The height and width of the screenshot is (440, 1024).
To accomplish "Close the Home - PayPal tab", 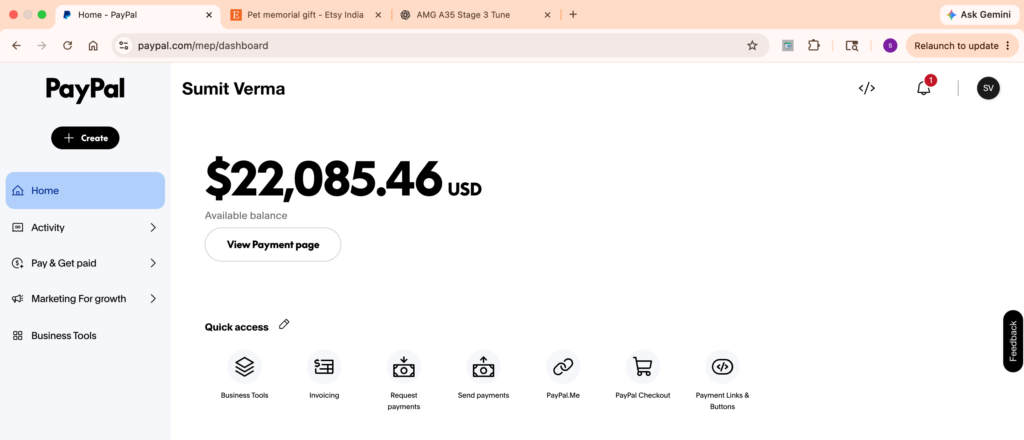I will point(209,14).
